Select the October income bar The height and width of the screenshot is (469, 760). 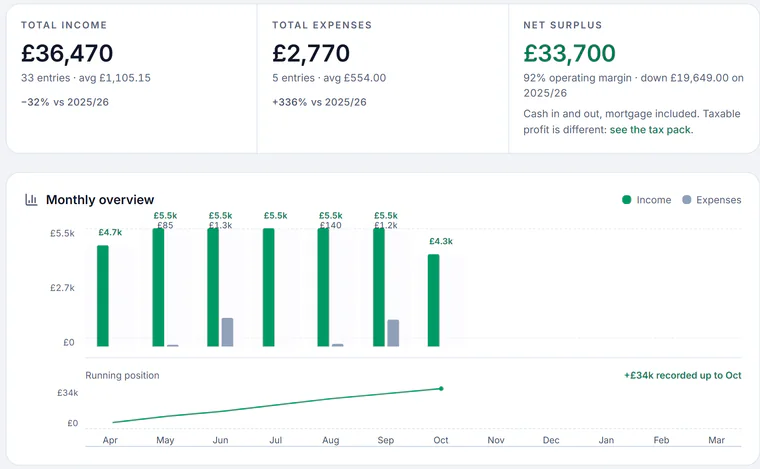tap(433, 300)
